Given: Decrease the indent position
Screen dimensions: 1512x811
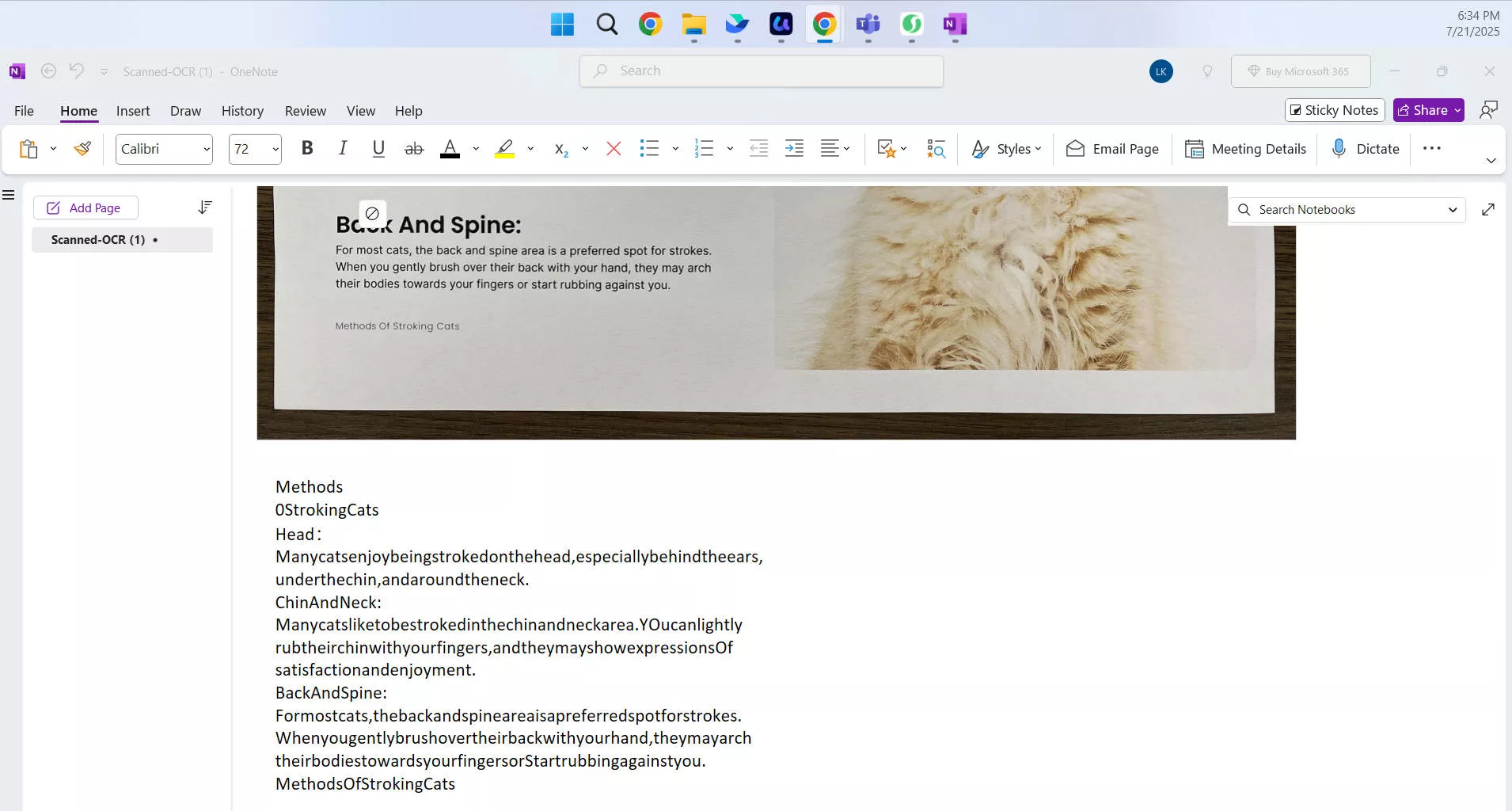Looking at the screenshot, I should point(758,148).
